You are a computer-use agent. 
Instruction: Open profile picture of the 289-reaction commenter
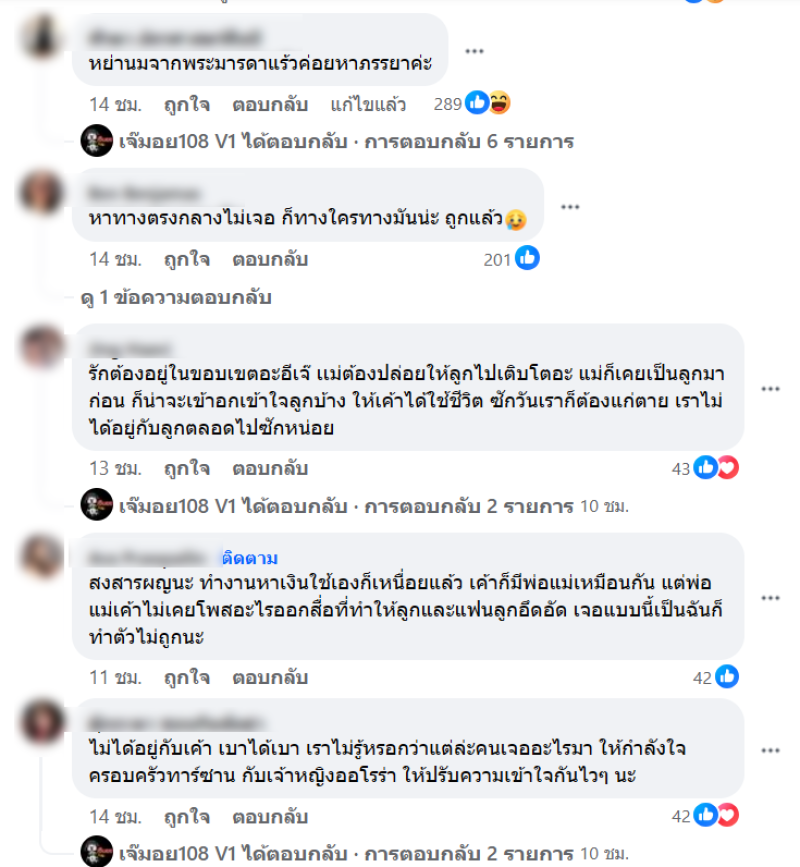[x=41, y=36]
